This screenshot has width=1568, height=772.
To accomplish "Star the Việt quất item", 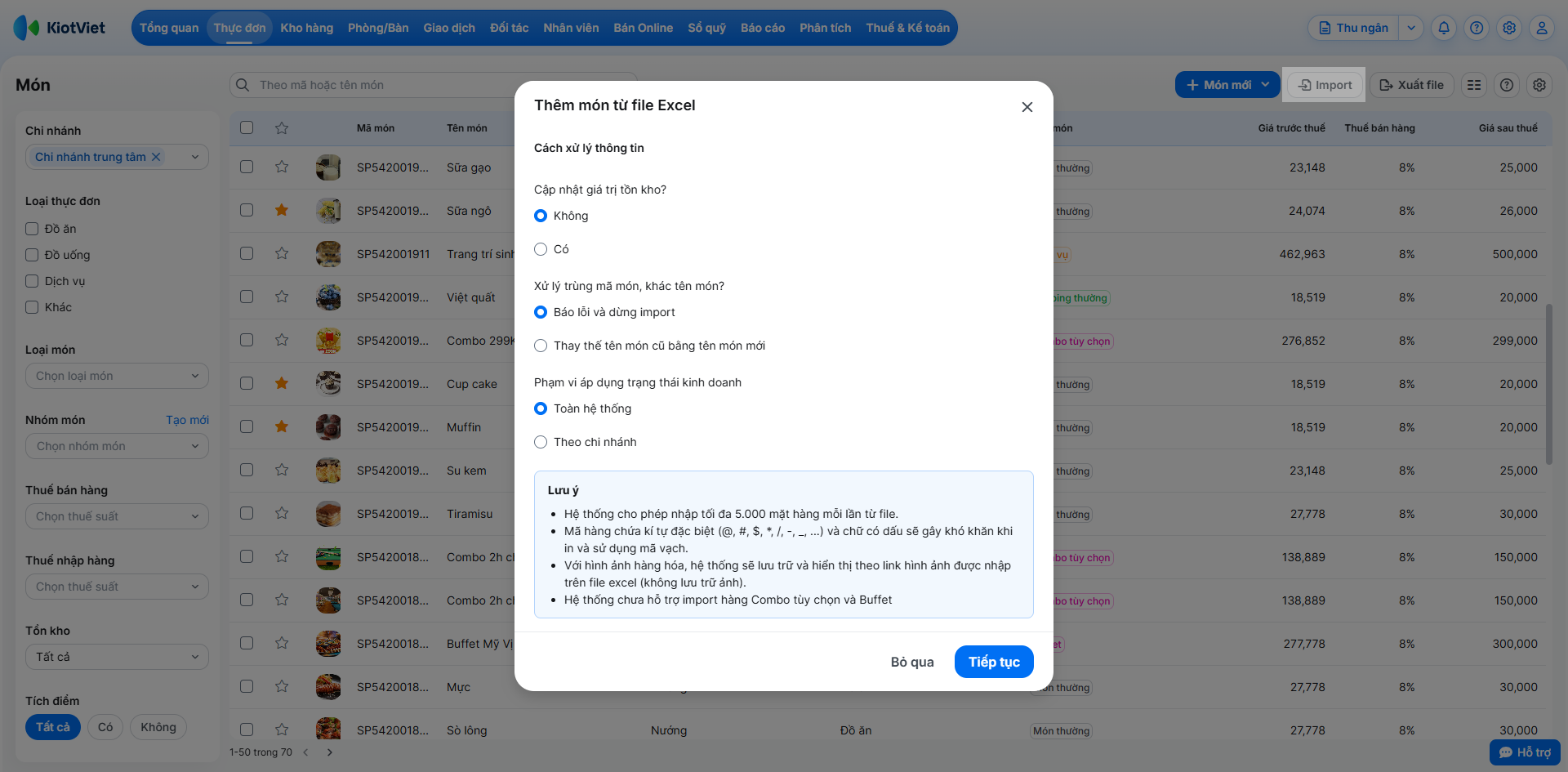I will coord(282,297).
